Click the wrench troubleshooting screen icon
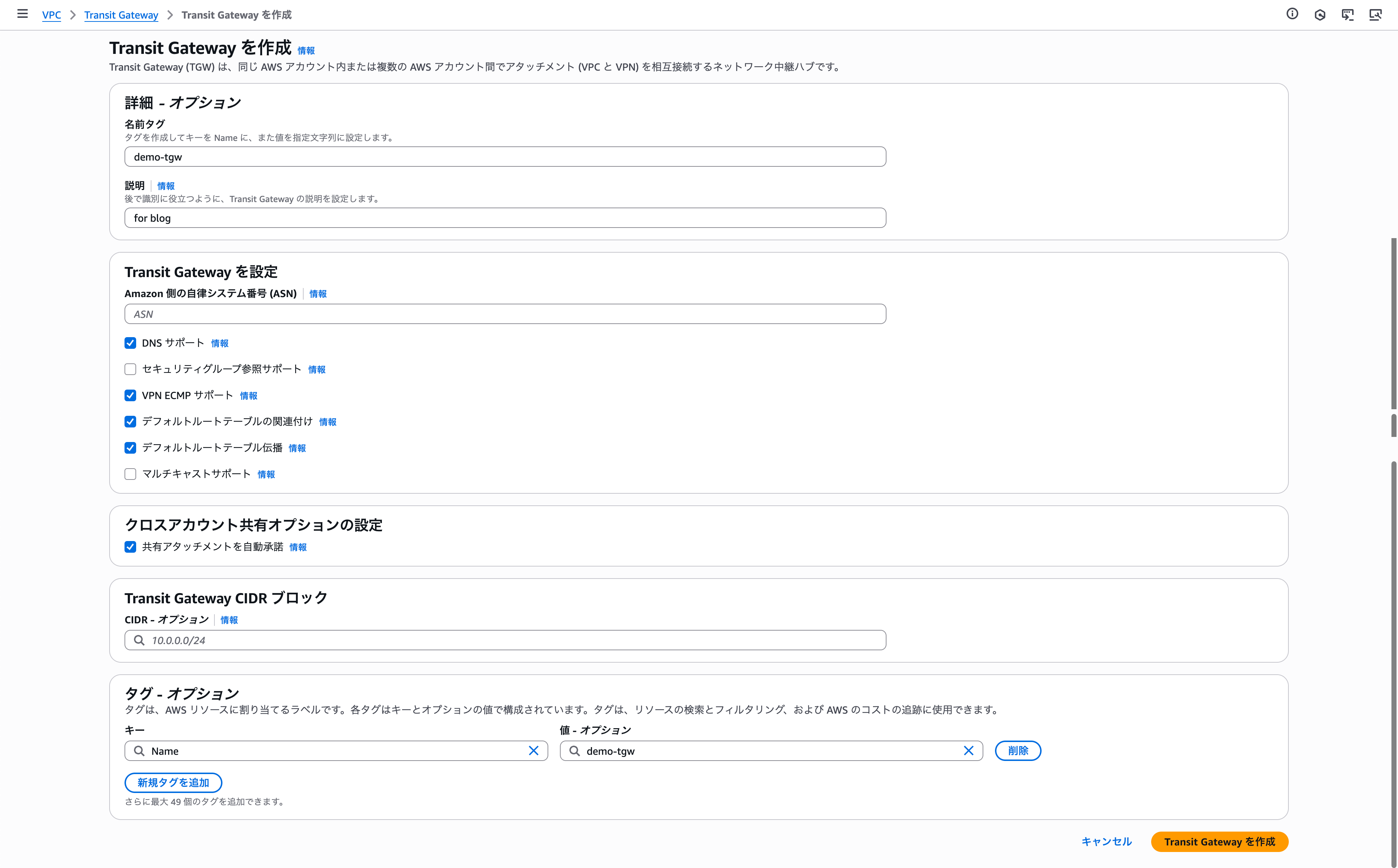Viewport: 1398px width, 868px height. coord(1375,14)
